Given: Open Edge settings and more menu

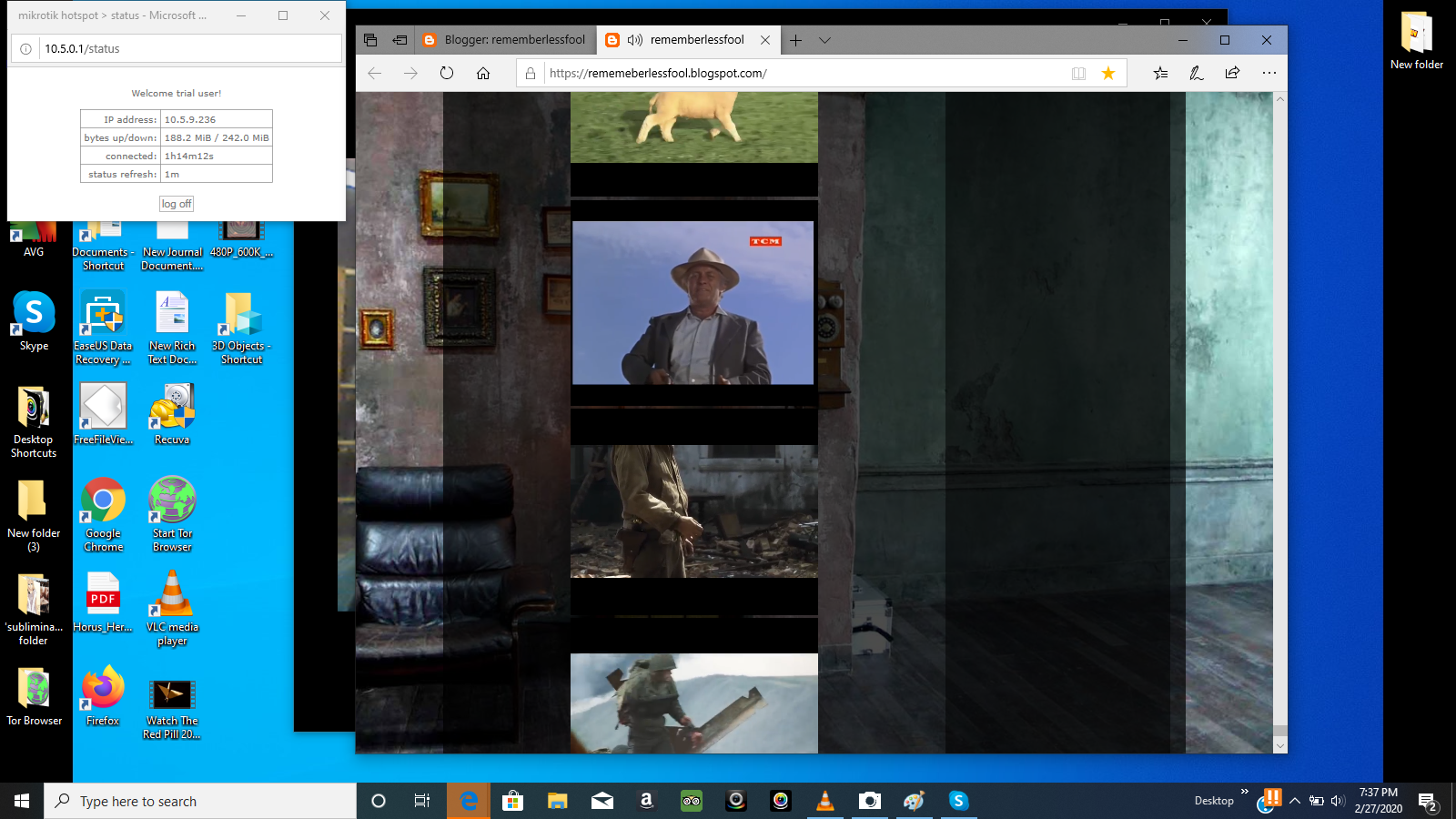Looking at the screenshot, I should tap(1269, 73).
